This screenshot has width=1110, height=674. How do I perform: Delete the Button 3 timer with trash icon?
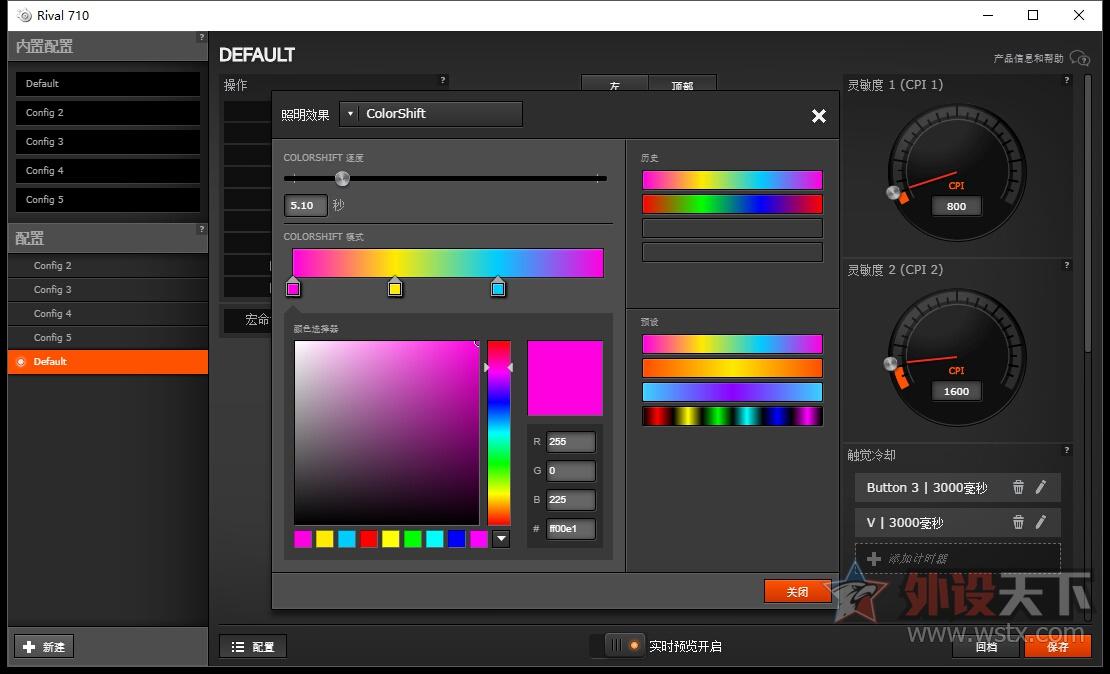[x=1018, y=487]
